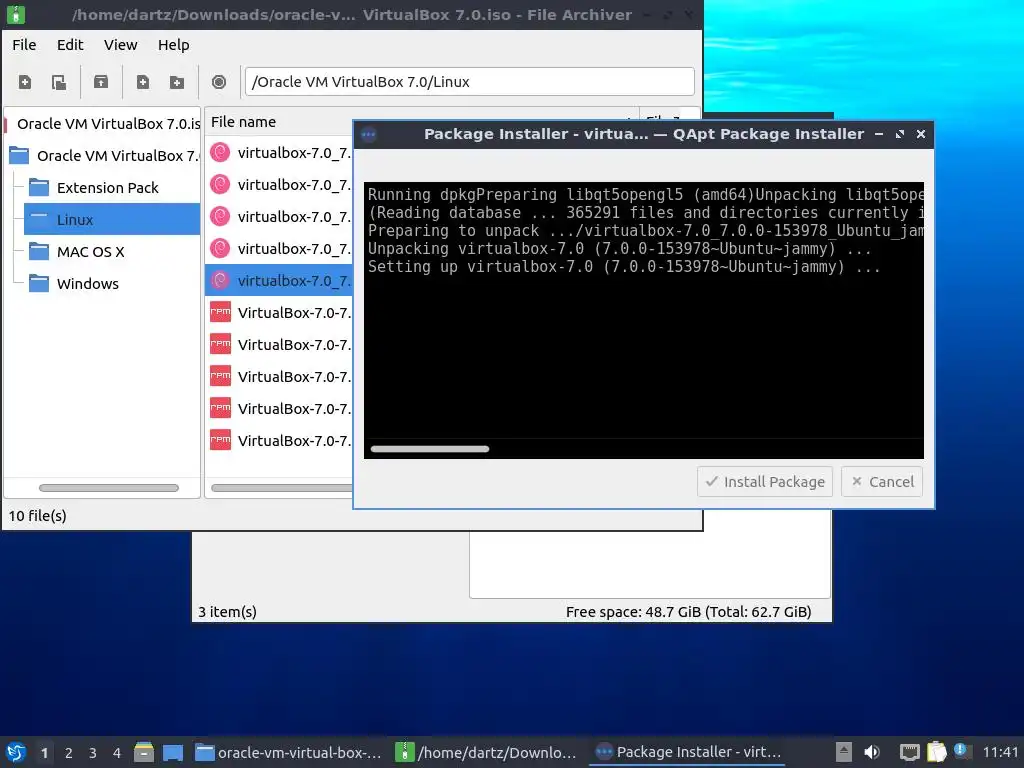Viewport: 1024px width, 768px height.
Task: Click the New archive toolbar icon
Action: 25,82
